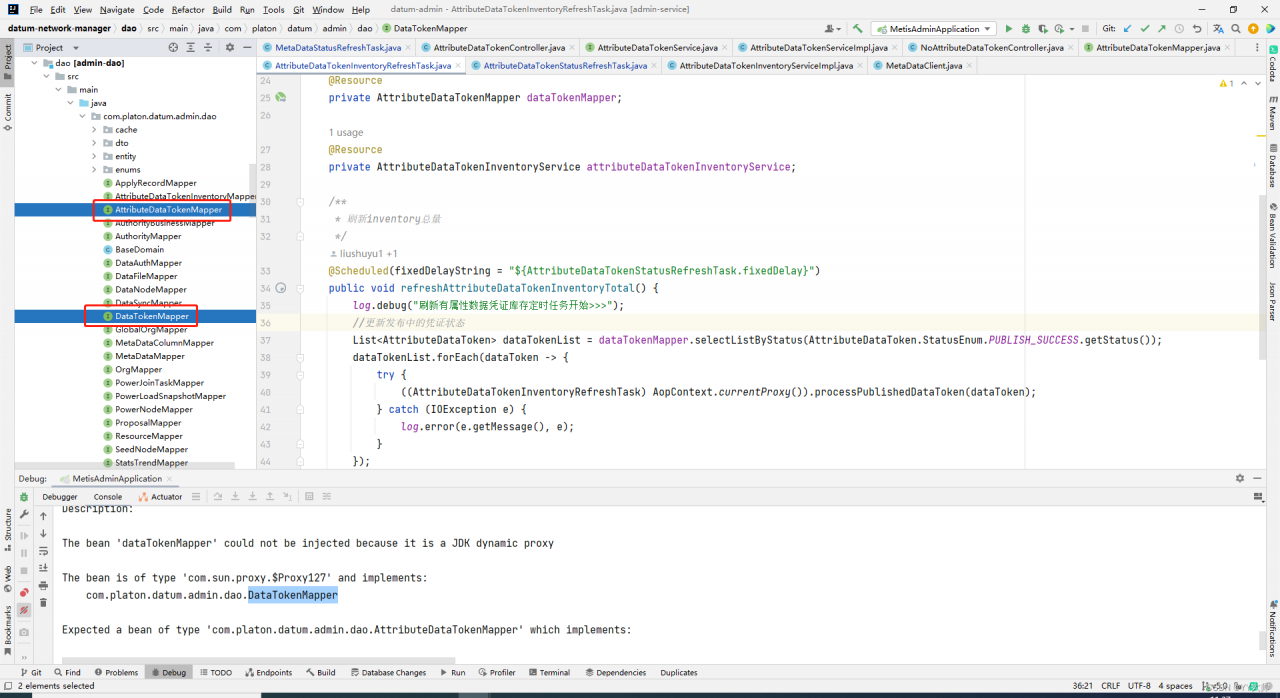
Task: Click CRLF line separator in status bar
Action: point(1111,686)
